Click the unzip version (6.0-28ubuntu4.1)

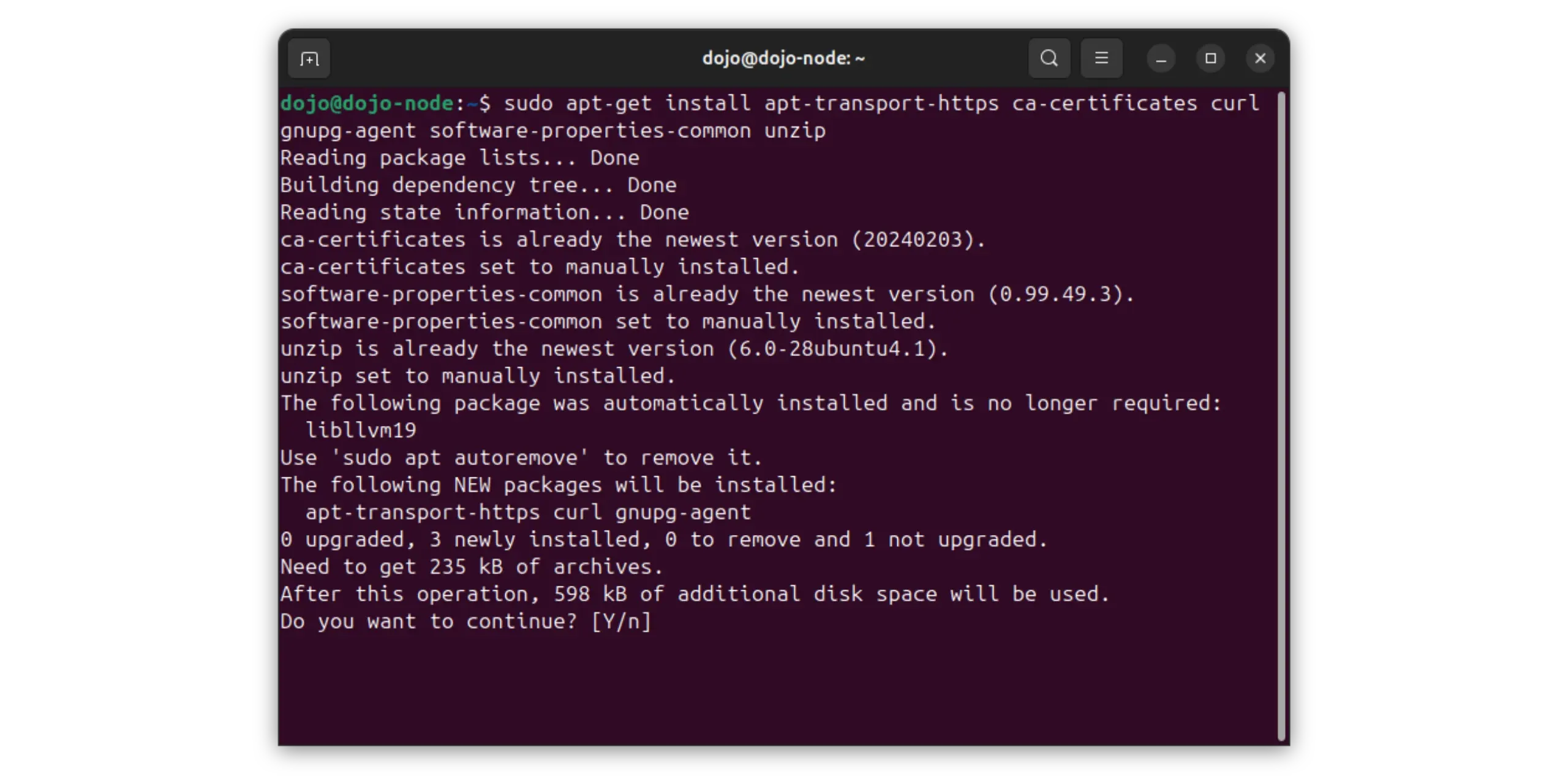(837, 349)
